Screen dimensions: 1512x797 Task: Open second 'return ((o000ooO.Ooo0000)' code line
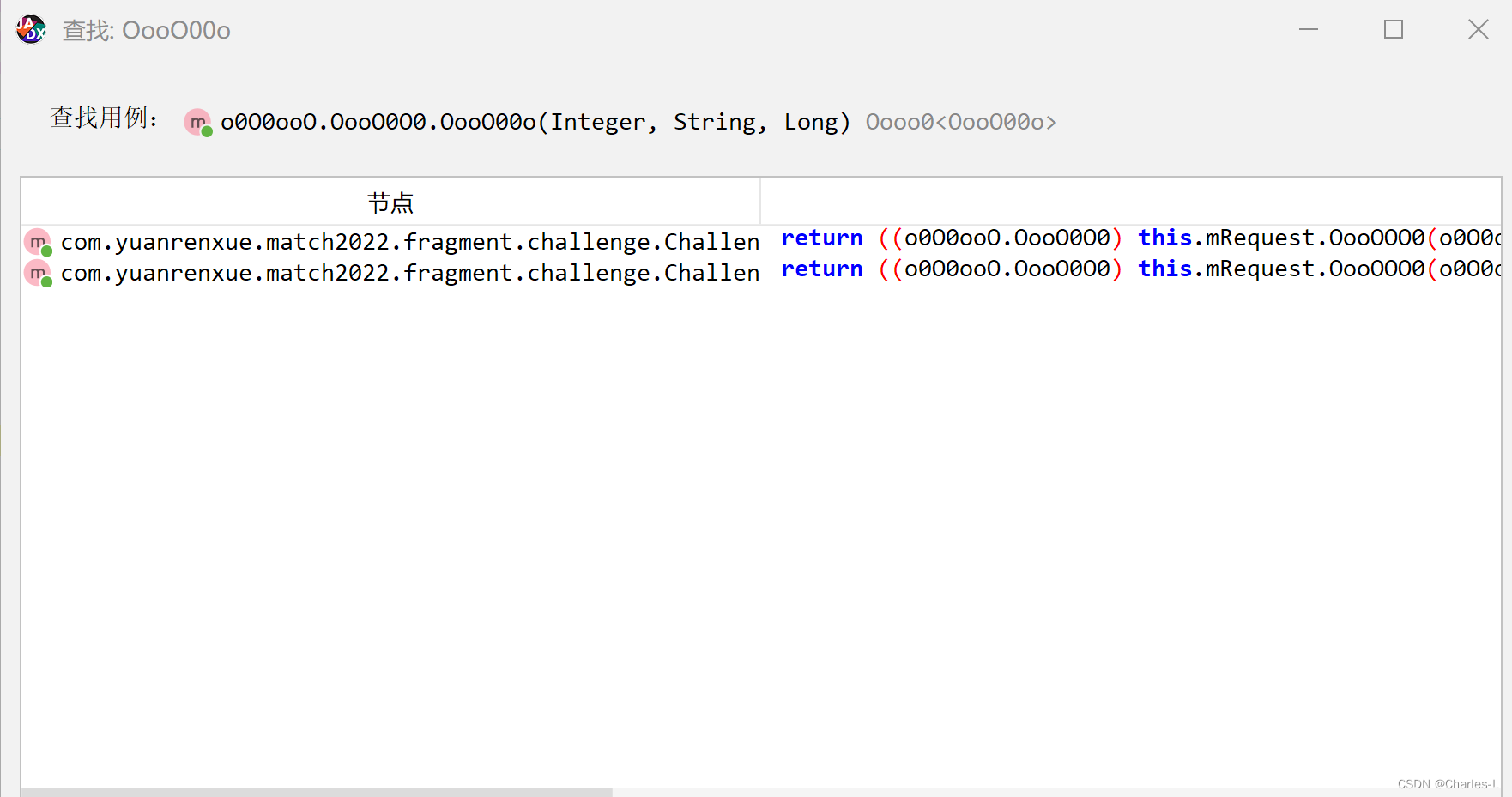(1140, 269)
